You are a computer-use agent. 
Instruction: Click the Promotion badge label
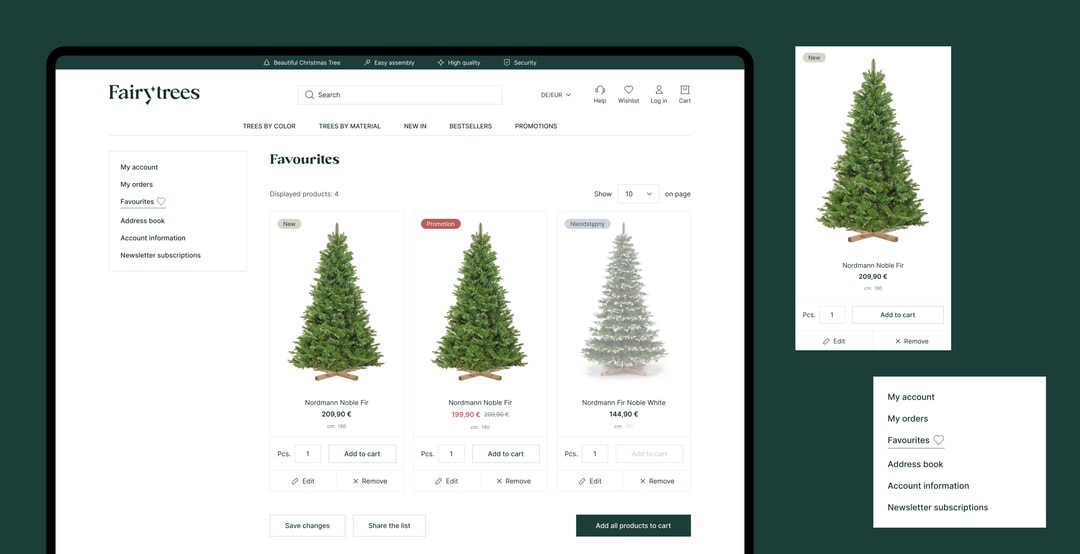[441, 224]
